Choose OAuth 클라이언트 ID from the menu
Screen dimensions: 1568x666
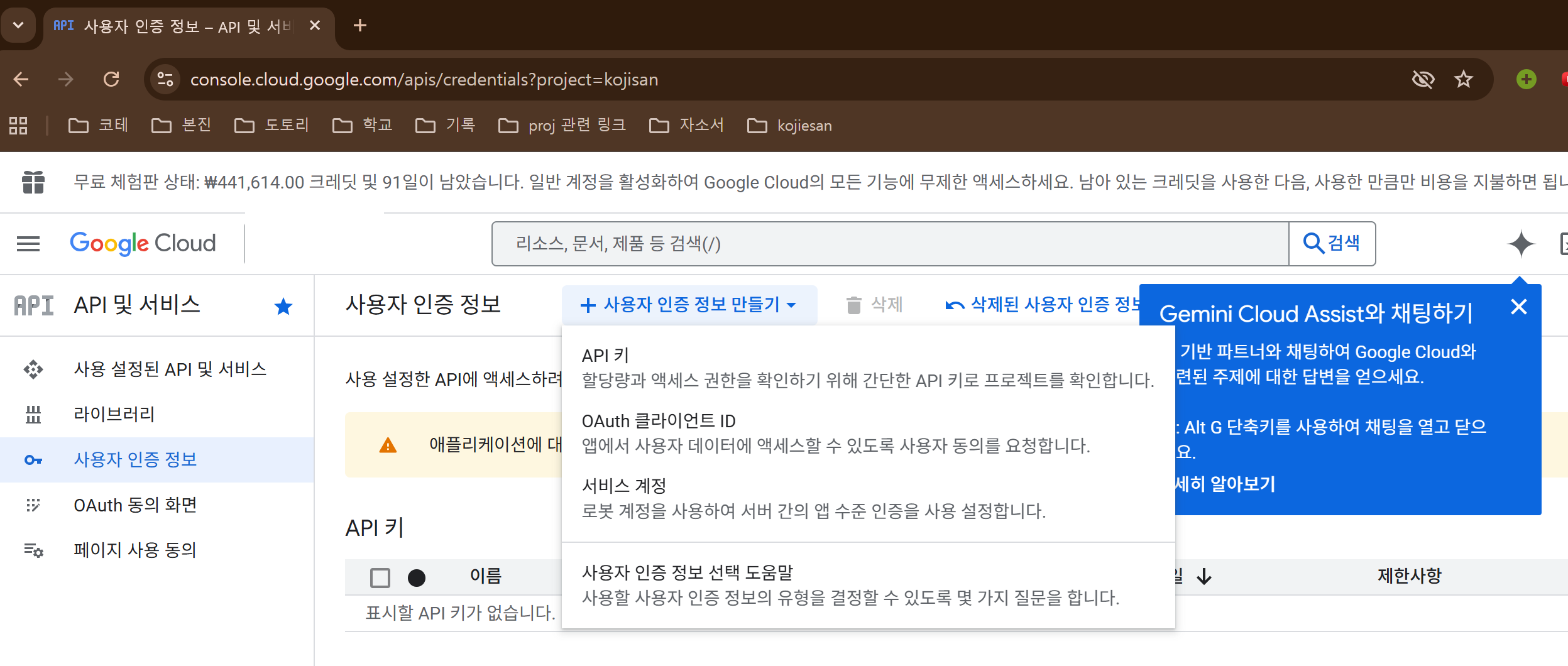(868, 433)
